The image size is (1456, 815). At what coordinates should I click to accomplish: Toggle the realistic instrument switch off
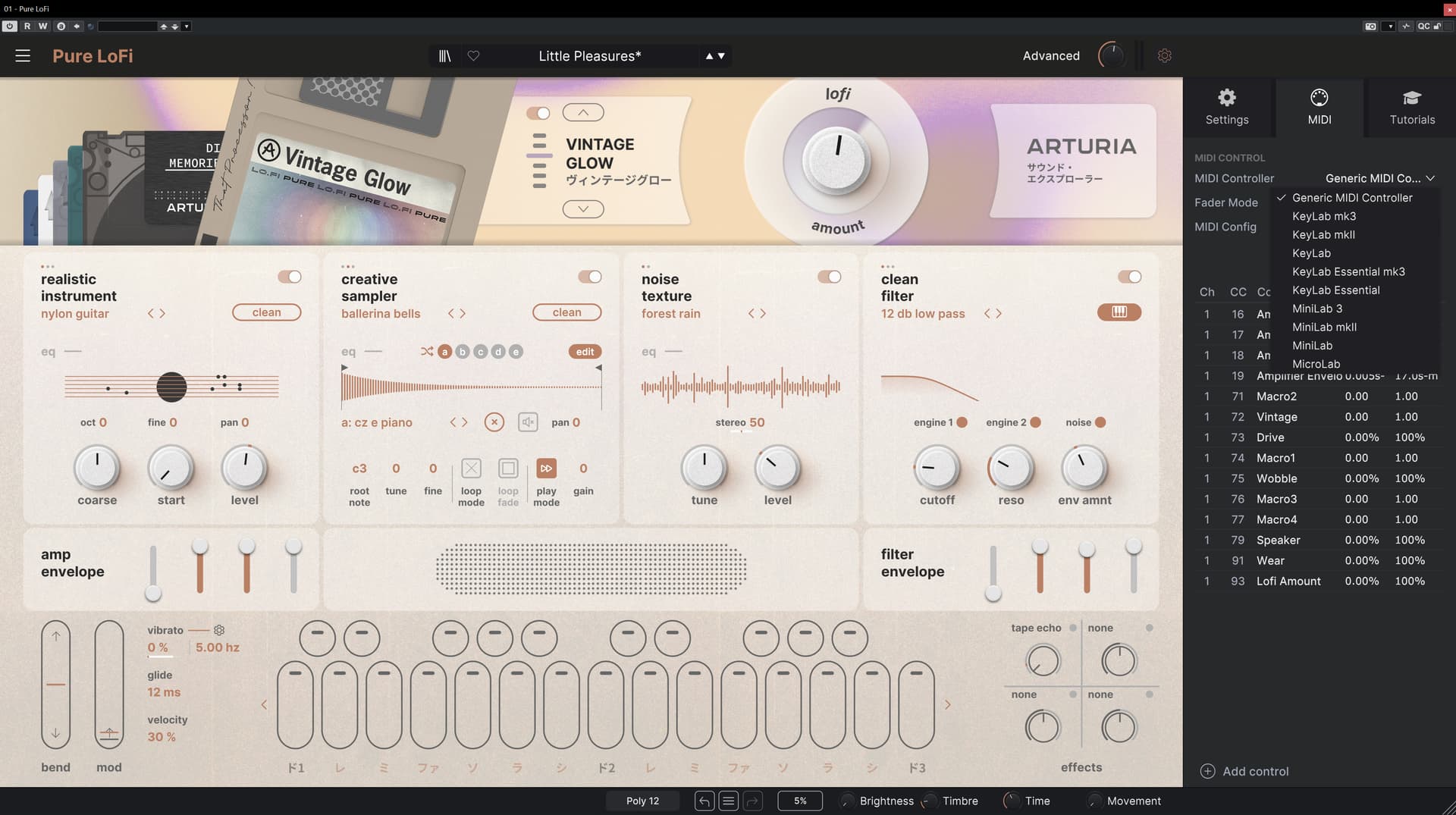(x=290, y=277)
